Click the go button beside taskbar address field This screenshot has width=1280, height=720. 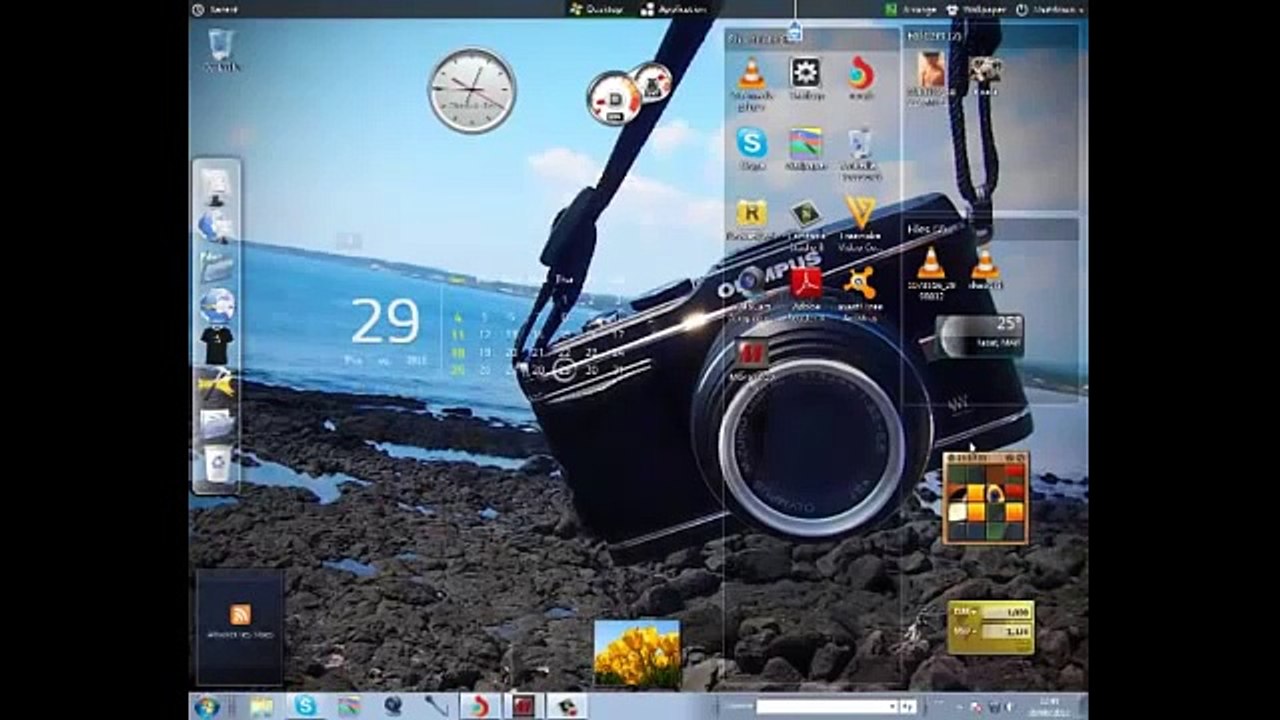(908, 707)
